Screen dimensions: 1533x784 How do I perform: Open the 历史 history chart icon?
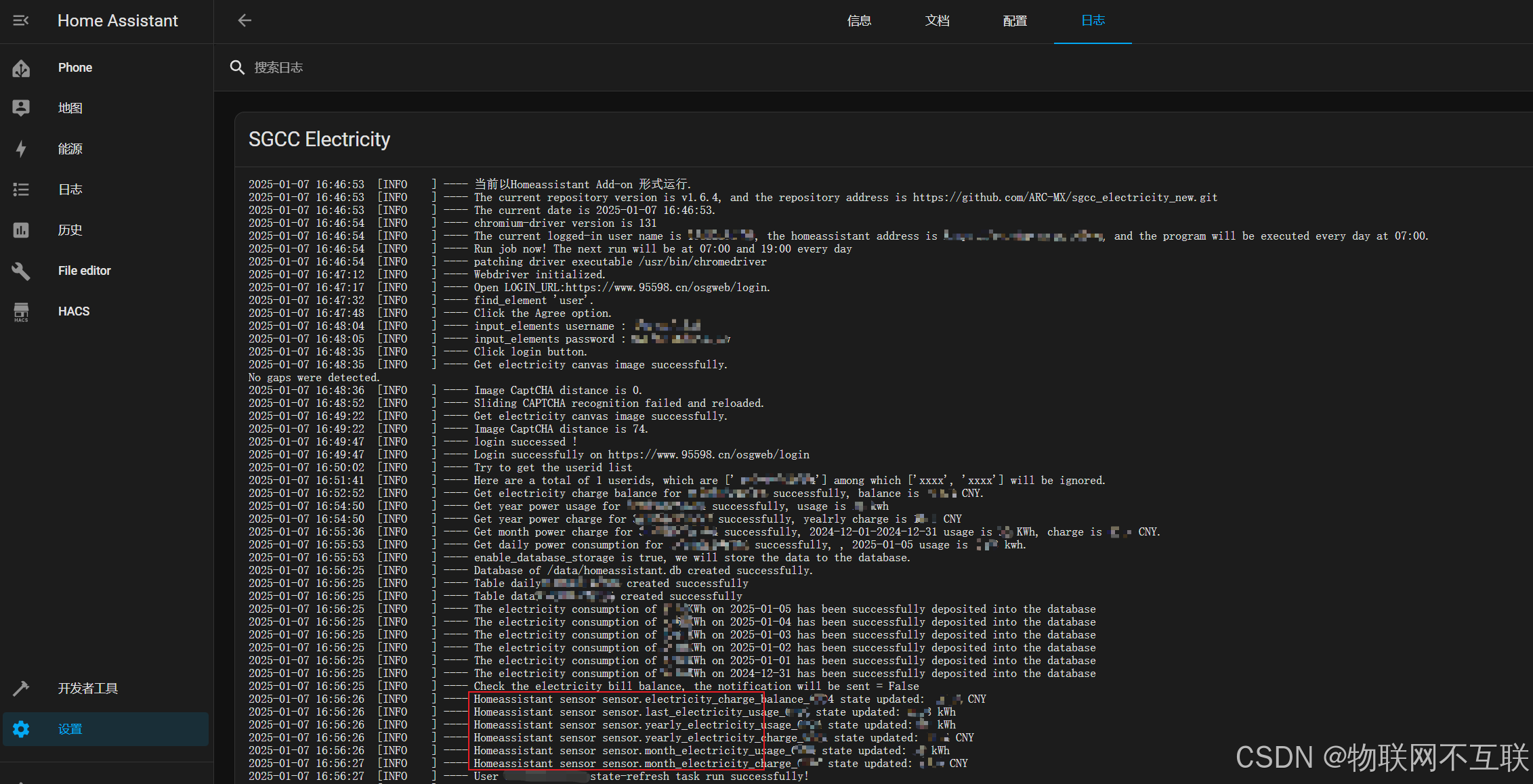(x=21, y=230)
